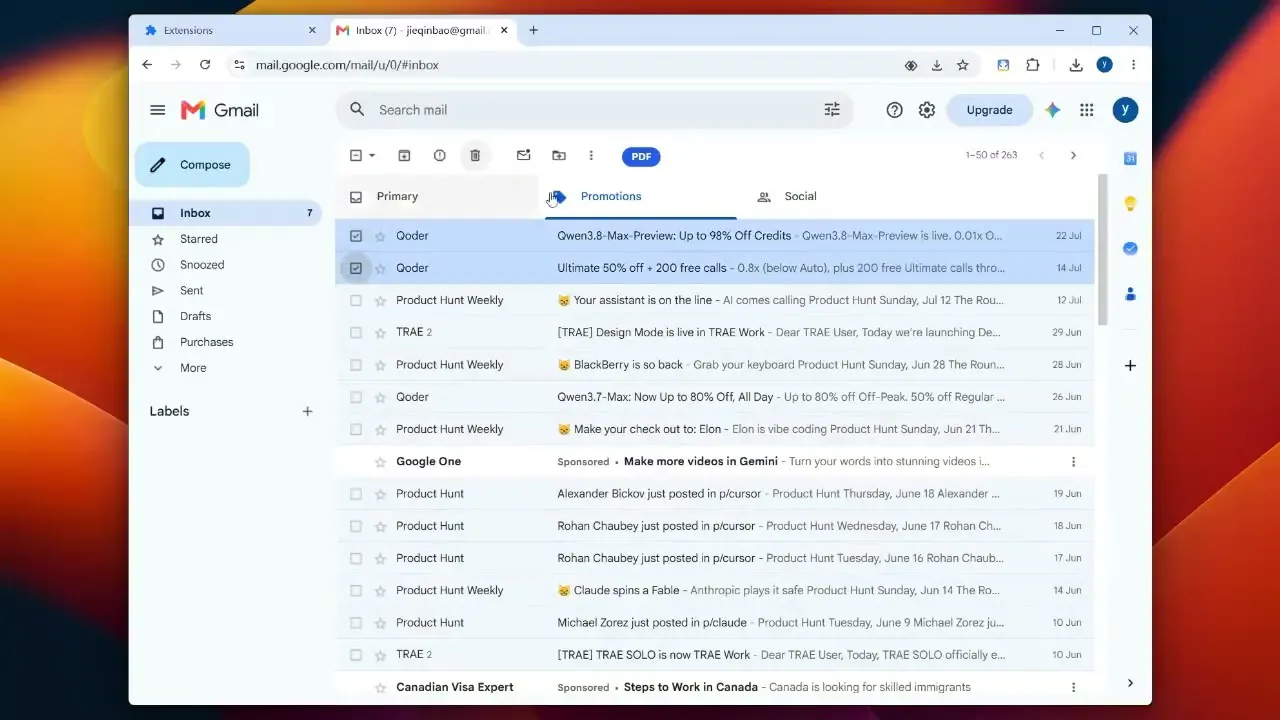Click the Gmail logo

coord(220,110)
